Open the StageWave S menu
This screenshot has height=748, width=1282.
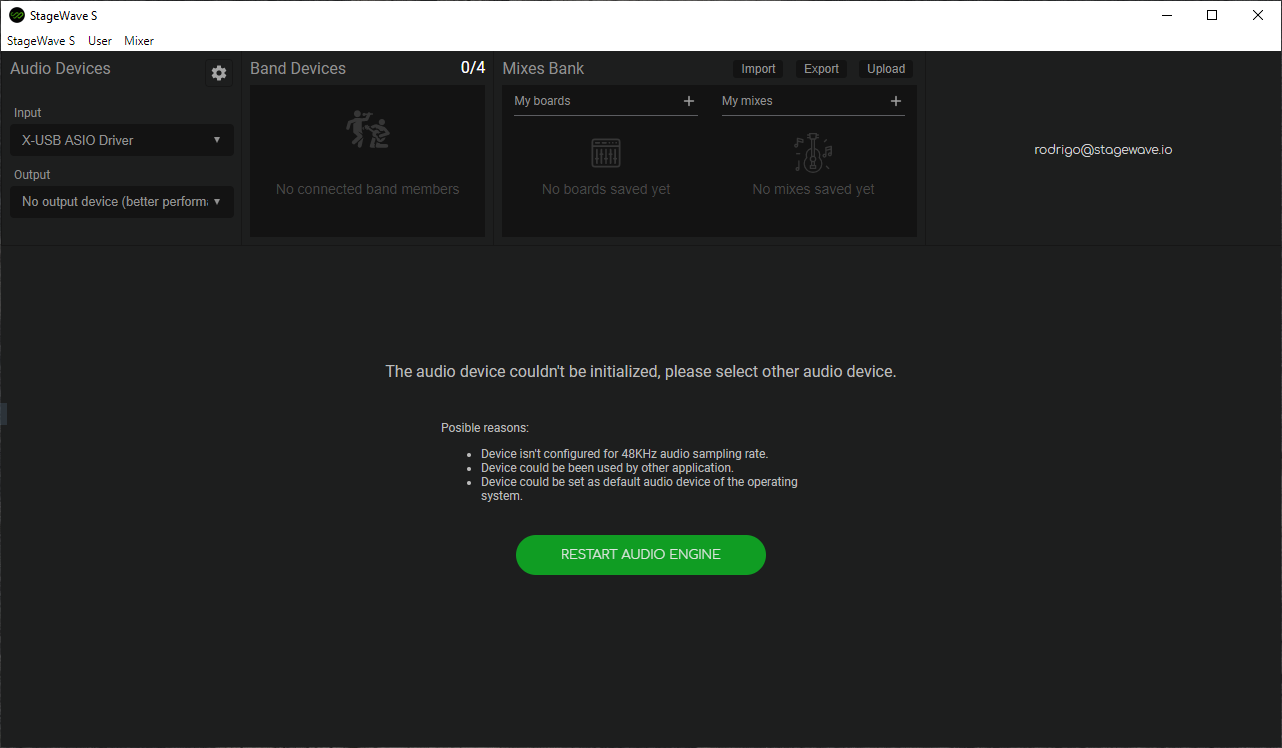click(x=41, y=41)
